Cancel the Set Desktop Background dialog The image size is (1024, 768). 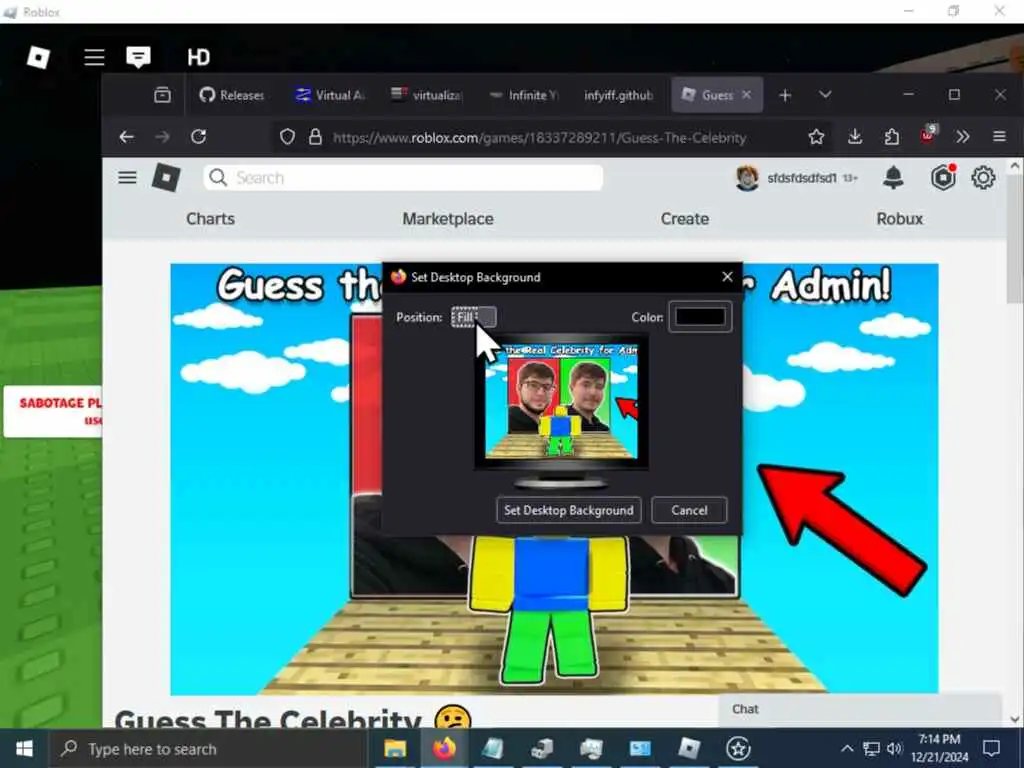point(689,510)
